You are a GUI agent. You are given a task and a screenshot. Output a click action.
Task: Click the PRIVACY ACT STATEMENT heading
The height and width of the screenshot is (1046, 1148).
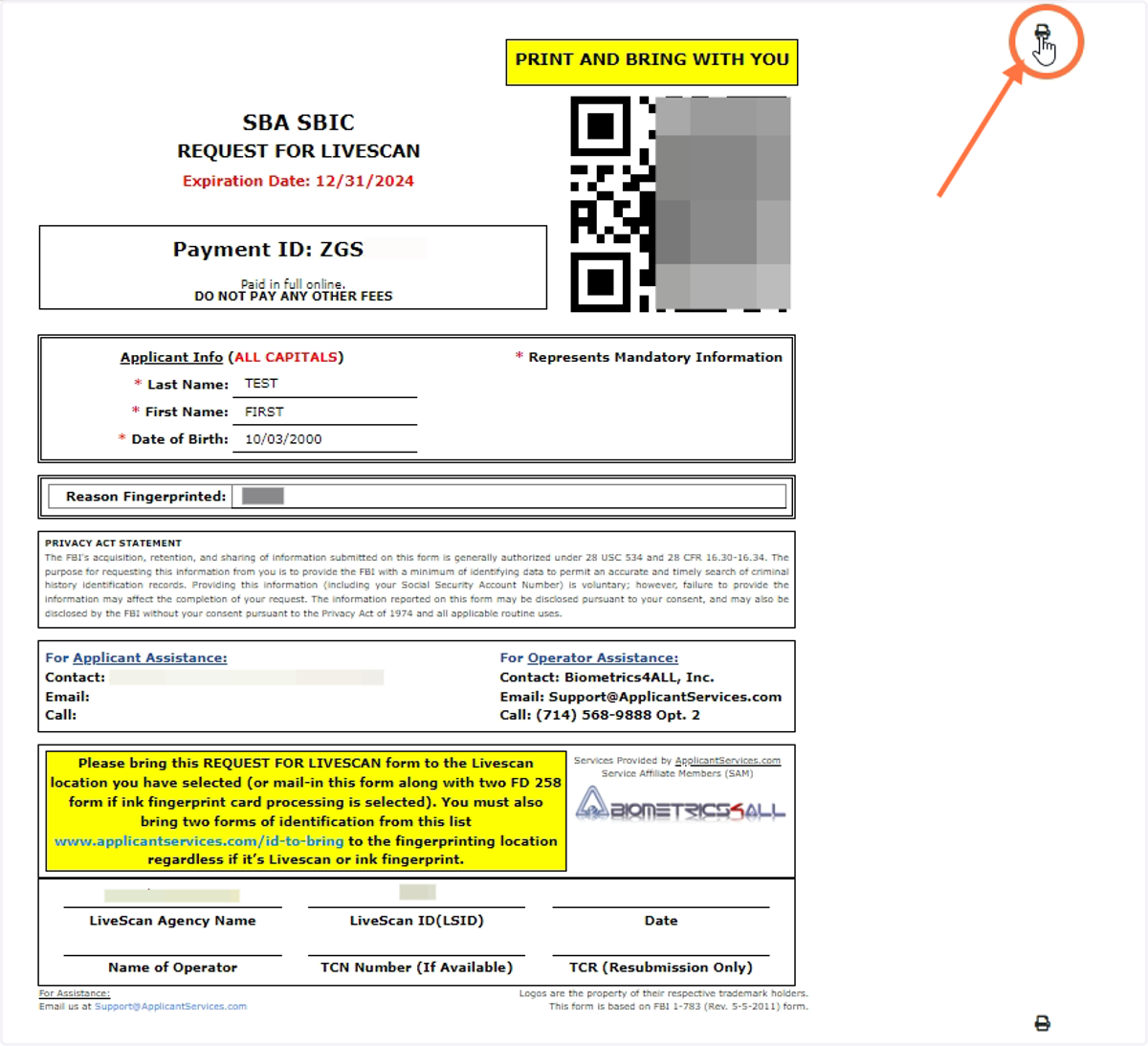point(113,543)
